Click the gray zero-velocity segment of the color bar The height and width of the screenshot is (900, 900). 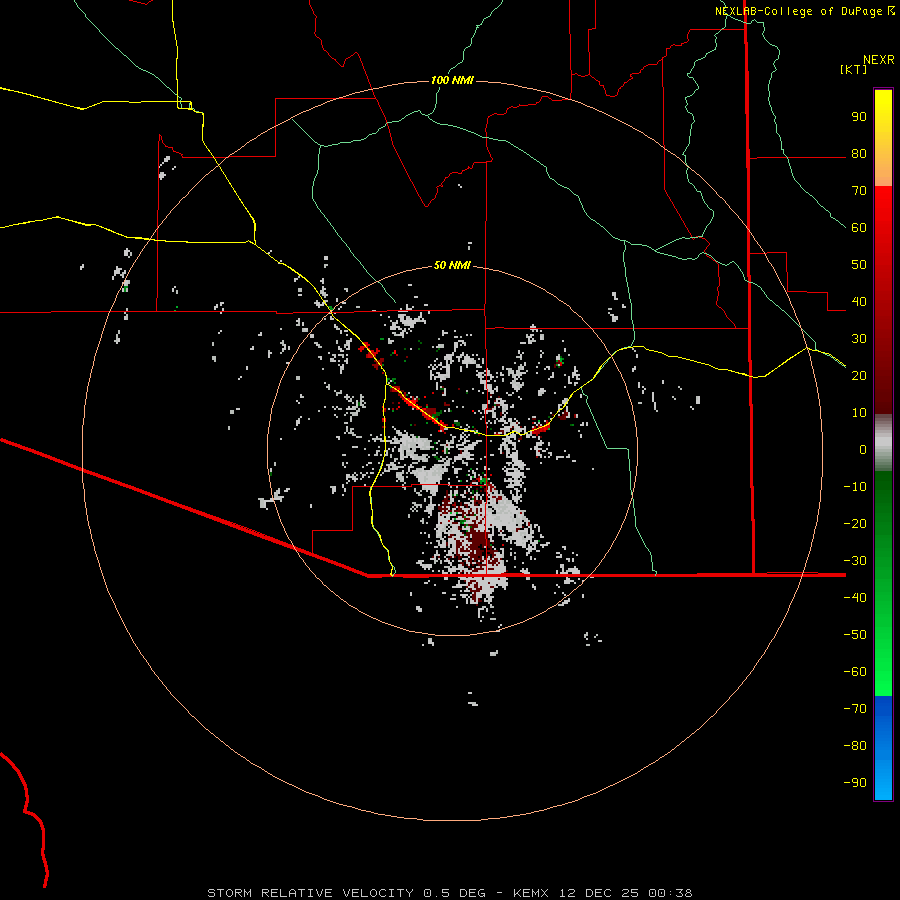883,443
